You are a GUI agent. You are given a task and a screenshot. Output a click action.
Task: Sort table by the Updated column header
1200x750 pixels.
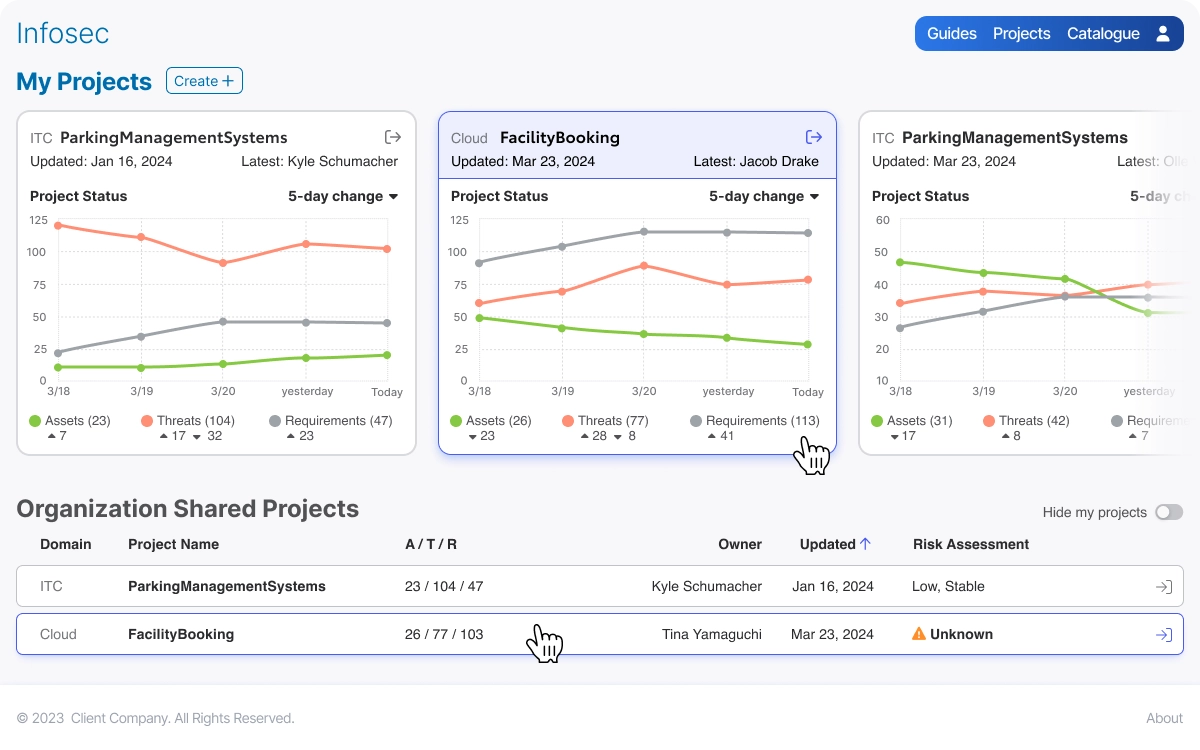pos(827,544)
